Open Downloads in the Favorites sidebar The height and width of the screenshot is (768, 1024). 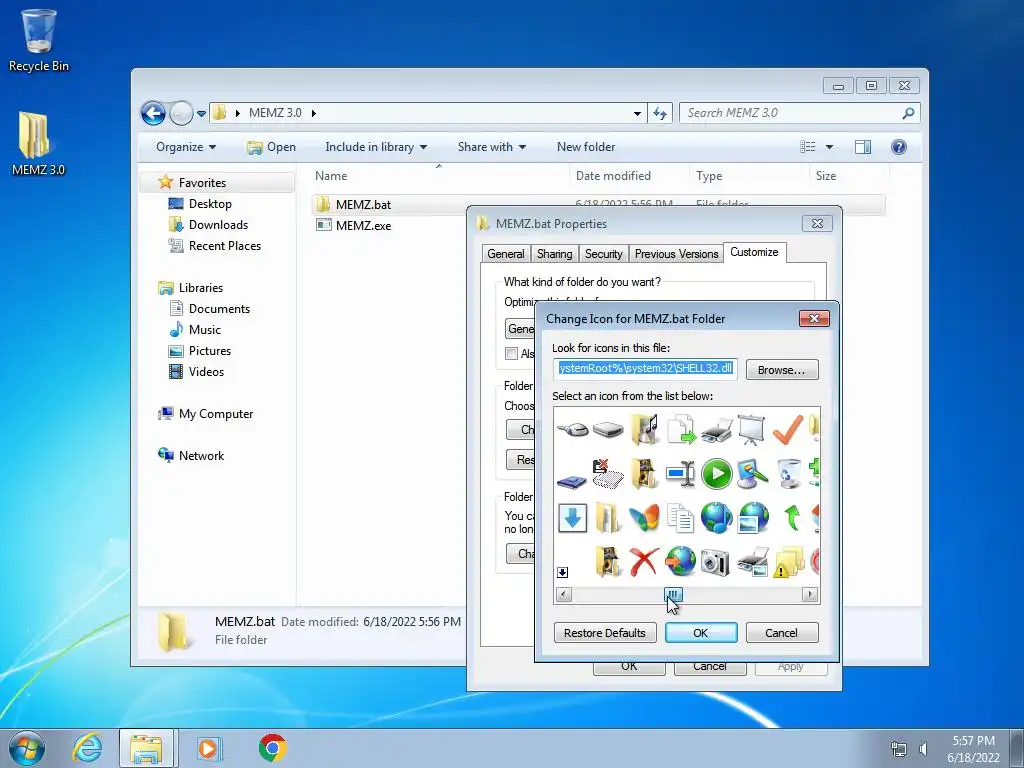[x=217, y=225]
